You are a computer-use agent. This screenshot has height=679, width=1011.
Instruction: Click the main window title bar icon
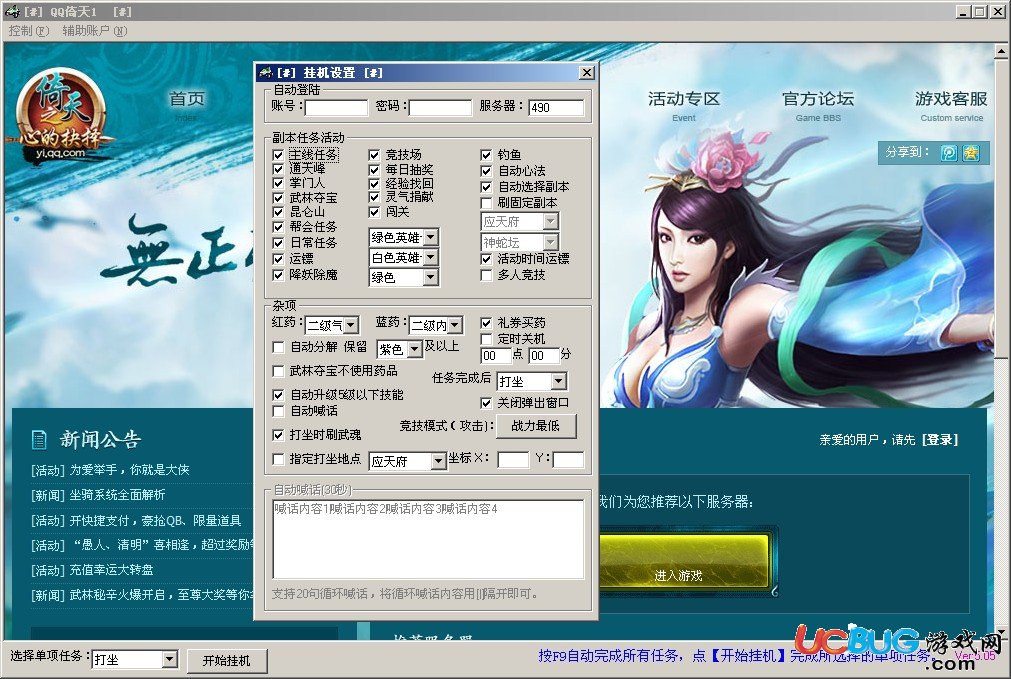(12, 11)
